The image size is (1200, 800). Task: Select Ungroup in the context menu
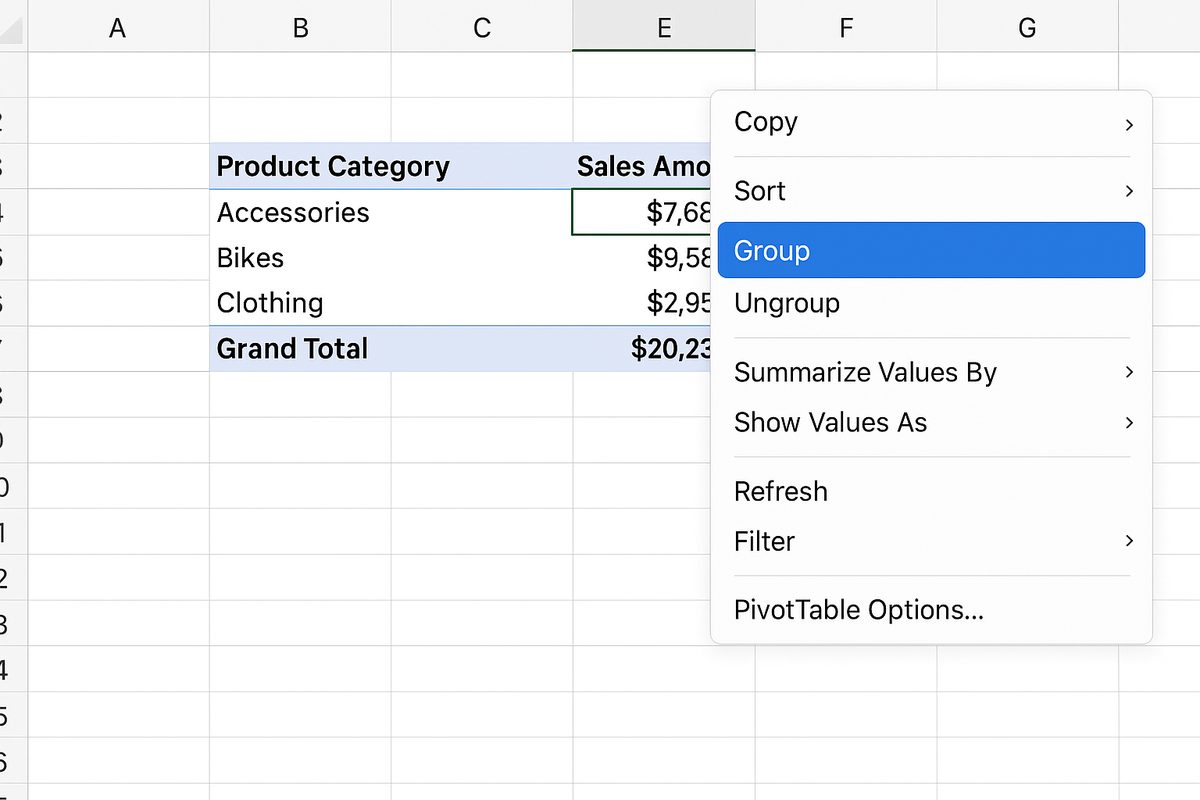coord(931,303)
